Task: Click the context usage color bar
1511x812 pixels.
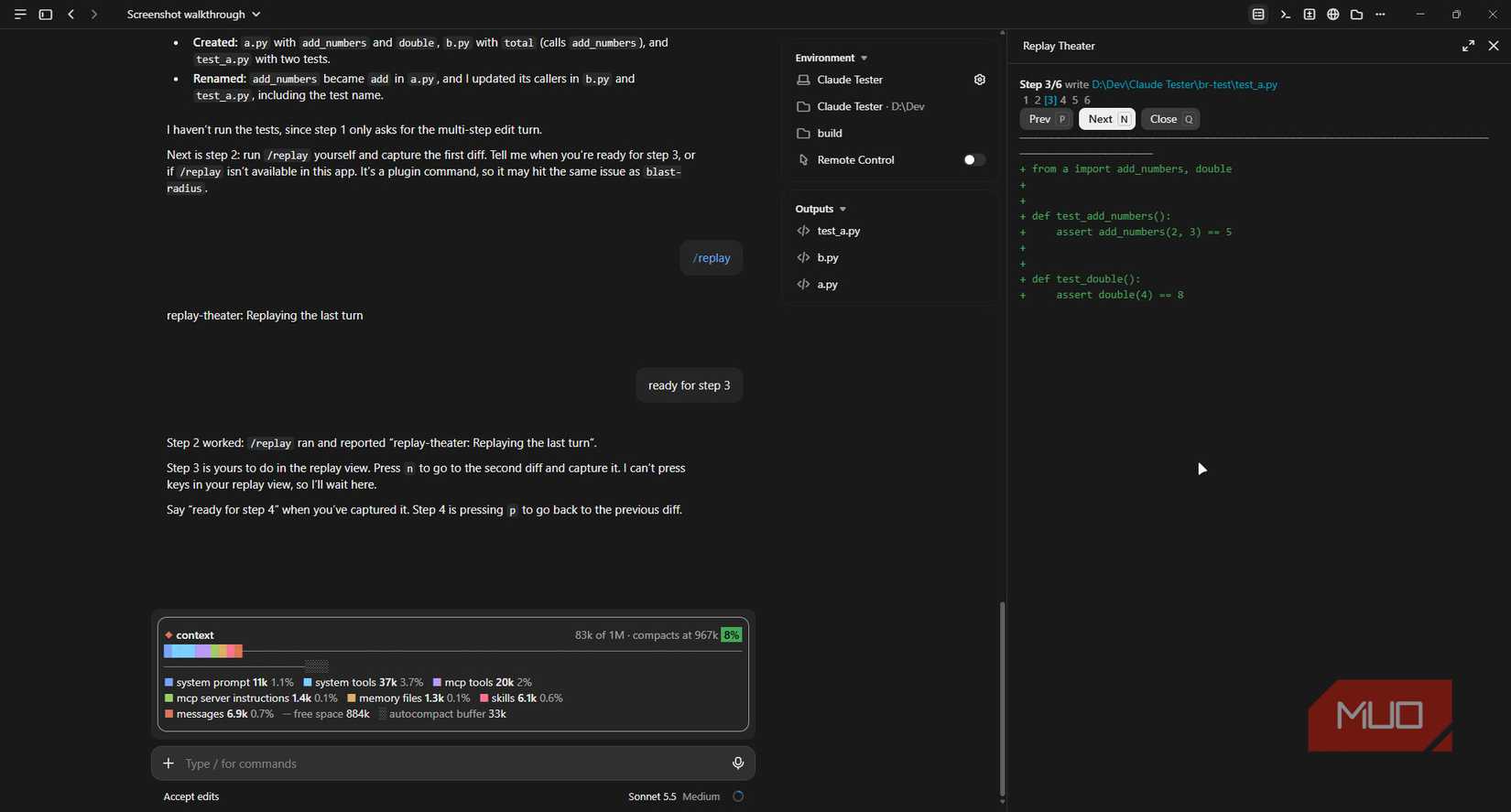Action: [x=203, y=652]
